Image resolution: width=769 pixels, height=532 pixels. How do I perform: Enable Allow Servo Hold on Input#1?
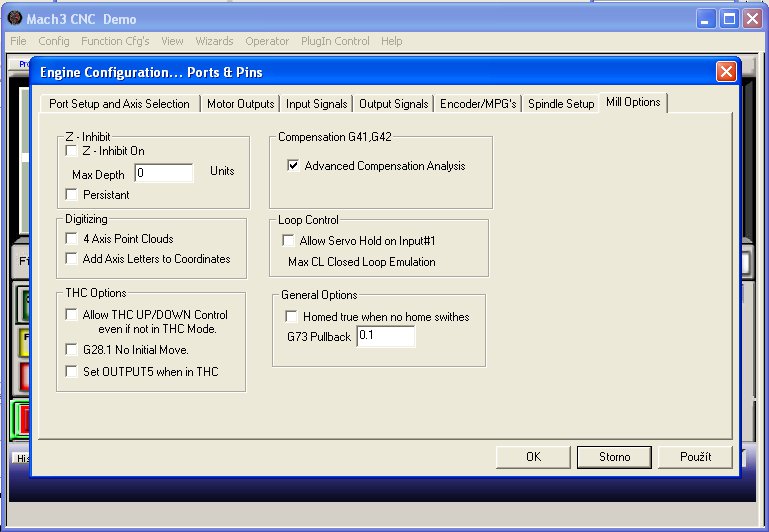point(289,241)
